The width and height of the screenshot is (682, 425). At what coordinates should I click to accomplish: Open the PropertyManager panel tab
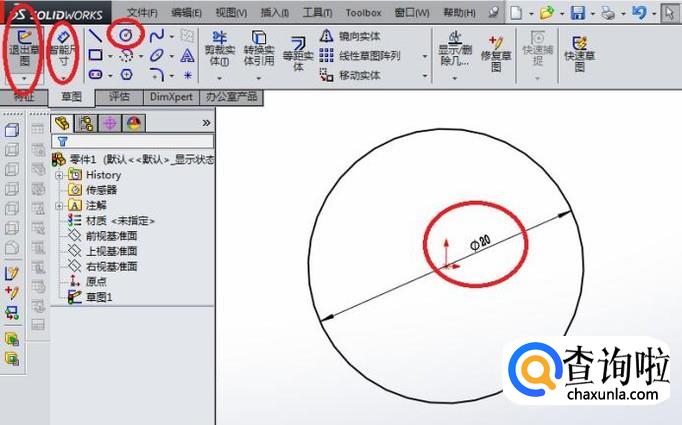pyautogui.click(x=86, y=124)
